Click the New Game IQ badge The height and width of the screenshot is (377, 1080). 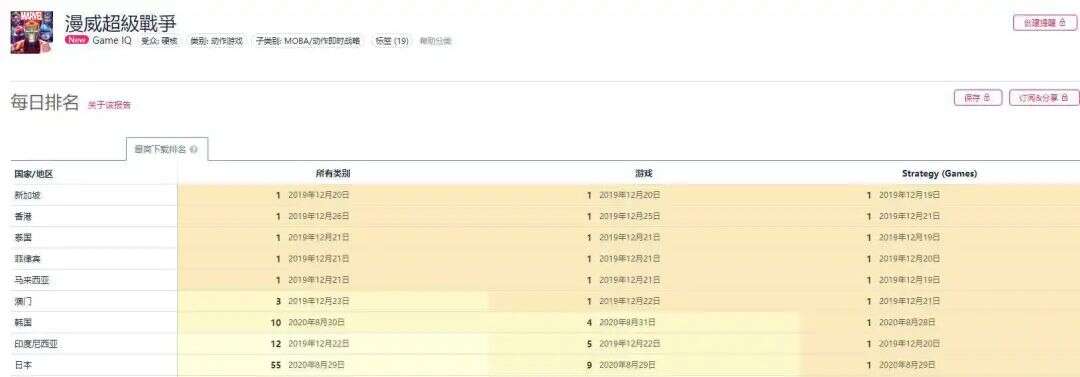click(x=98, y=41)
